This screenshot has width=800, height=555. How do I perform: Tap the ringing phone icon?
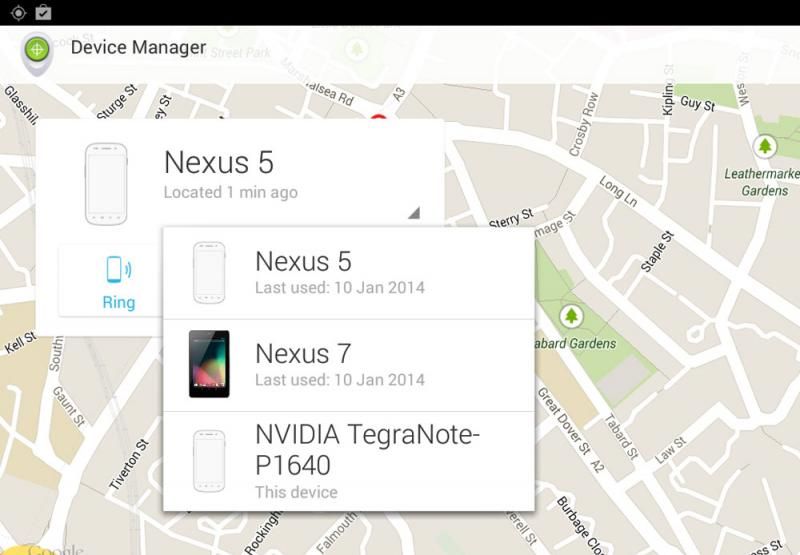coord(118,269)
